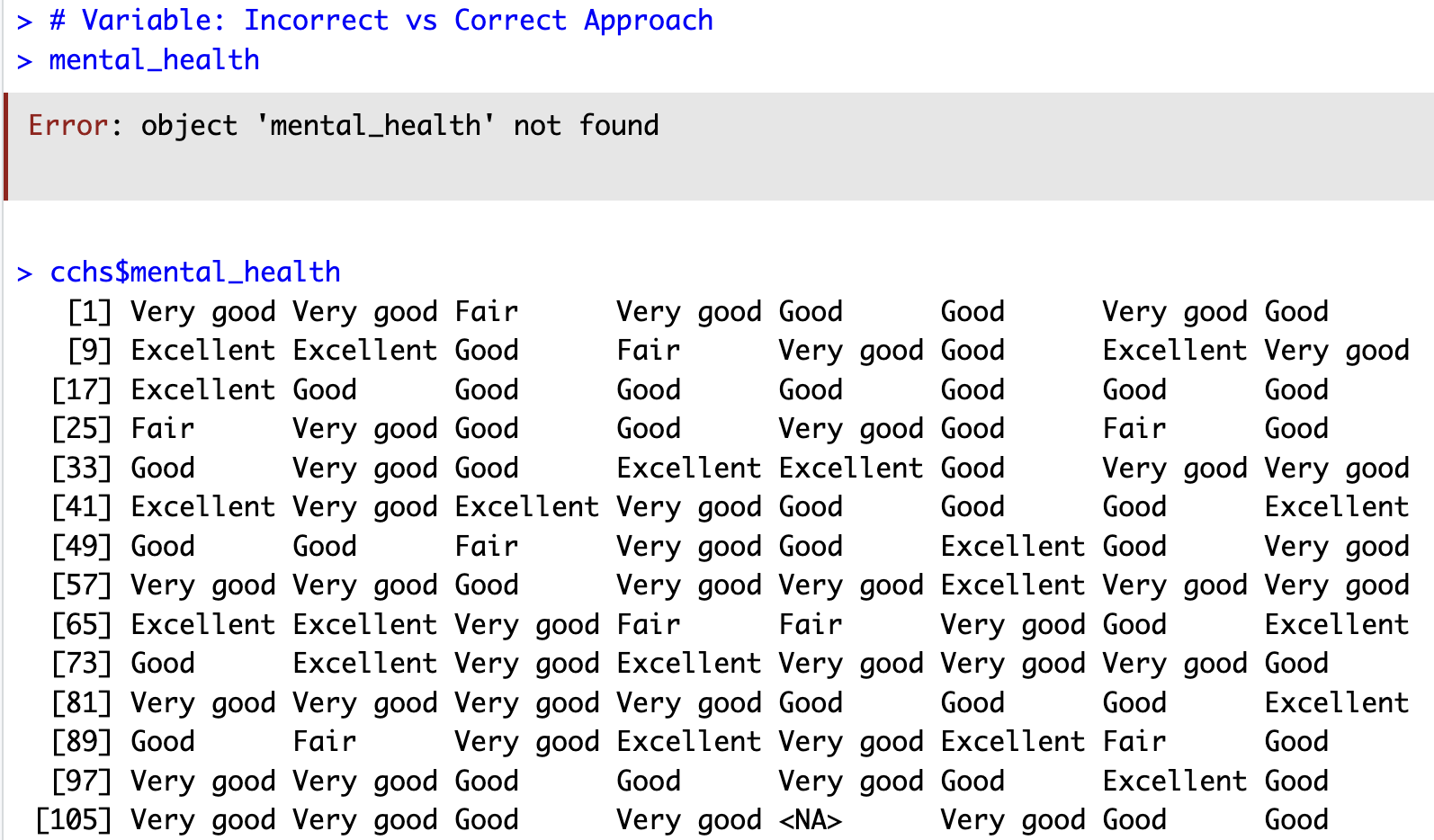The image size is (1434, 840).
Task: Click the "[1]" row index
Action: (x=90, y=312)
